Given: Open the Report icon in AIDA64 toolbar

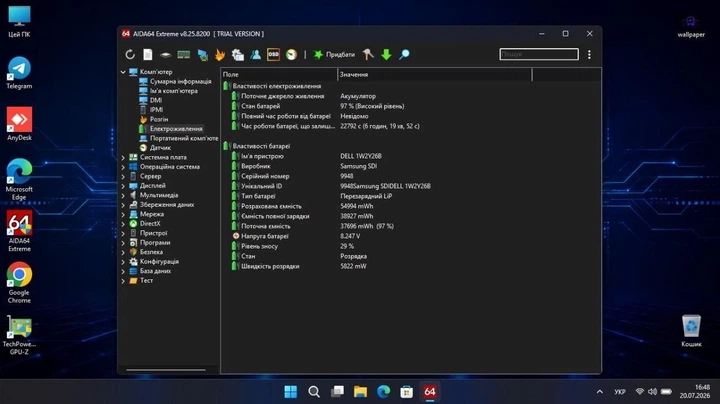Looking at the screenshot, I should click(x=147, y=55).
